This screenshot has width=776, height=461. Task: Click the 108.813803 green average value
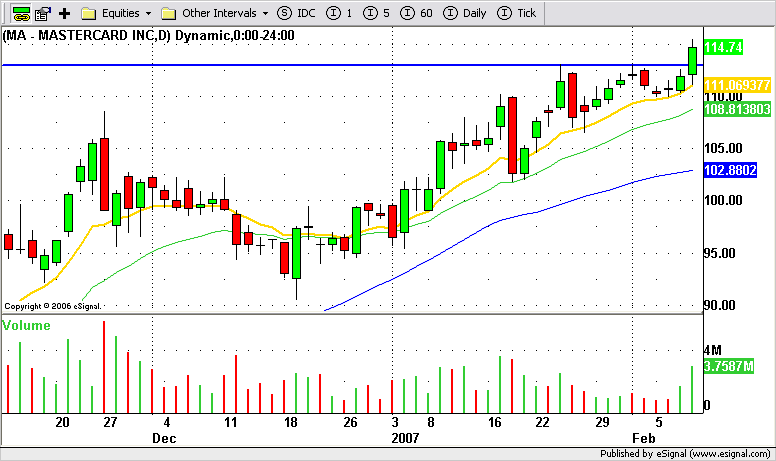(737, 109)
